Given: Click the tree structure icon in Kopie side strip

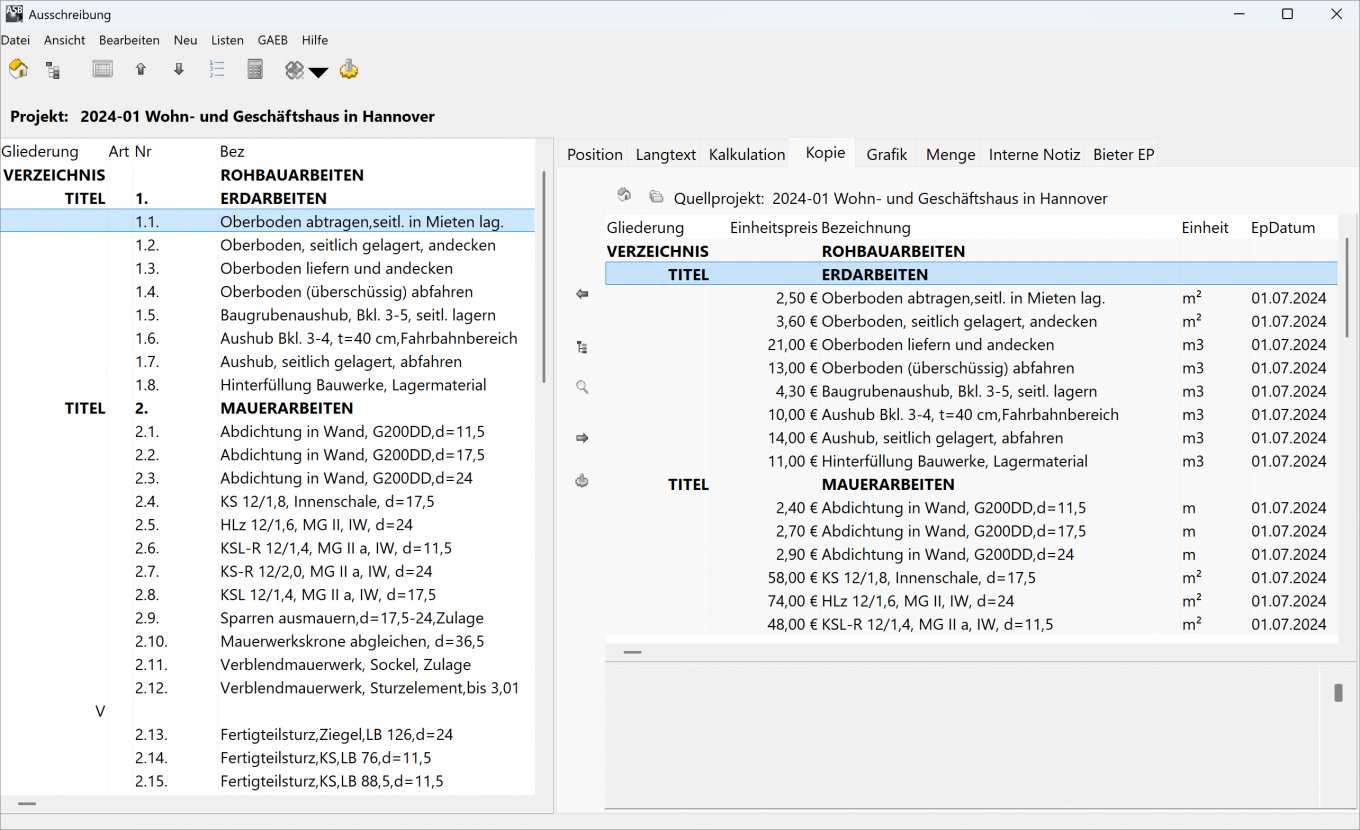Looking at the screenshot, I should pyautogui.click(x=582, y=347).
